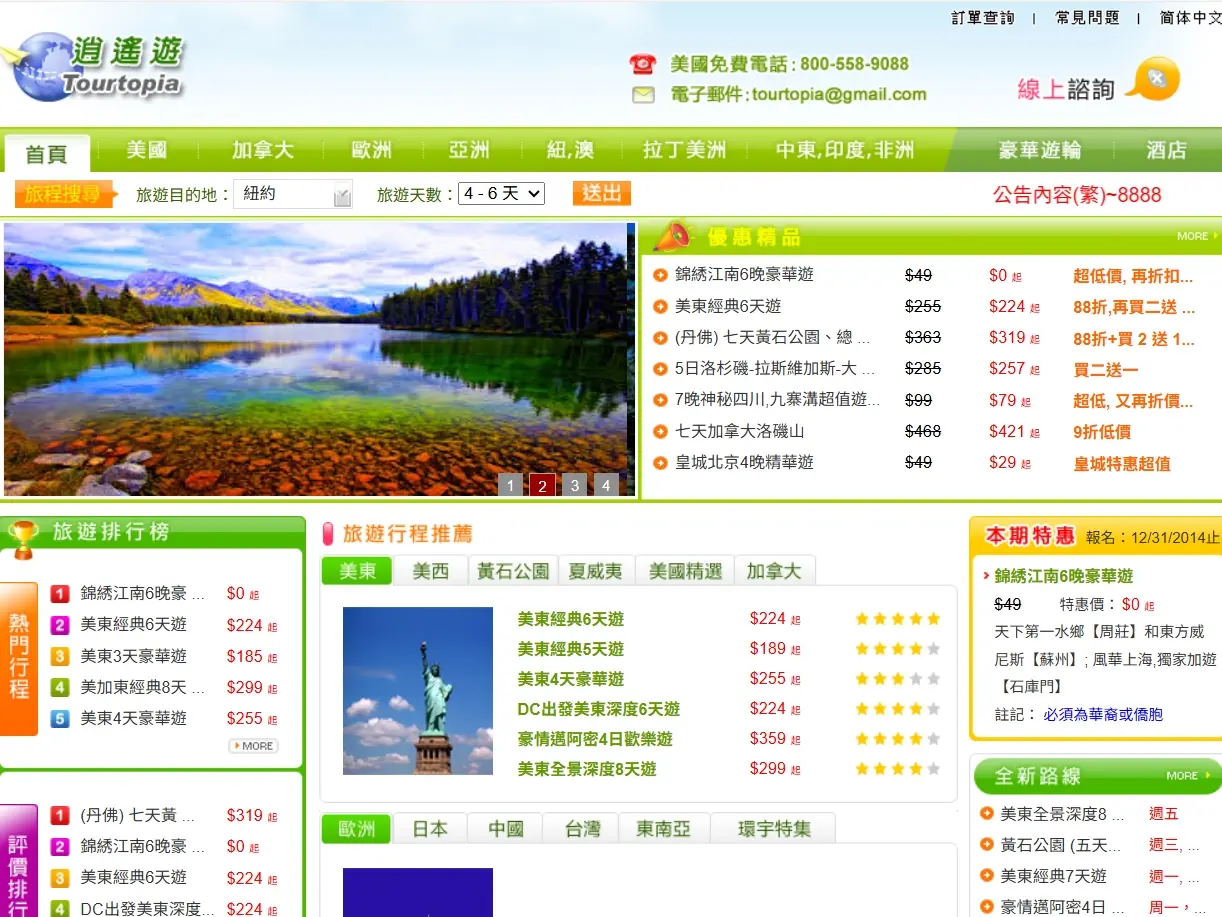Switch to slide 3 of the banner
This screenshot has height=917, width=1222.
(574, 485)
